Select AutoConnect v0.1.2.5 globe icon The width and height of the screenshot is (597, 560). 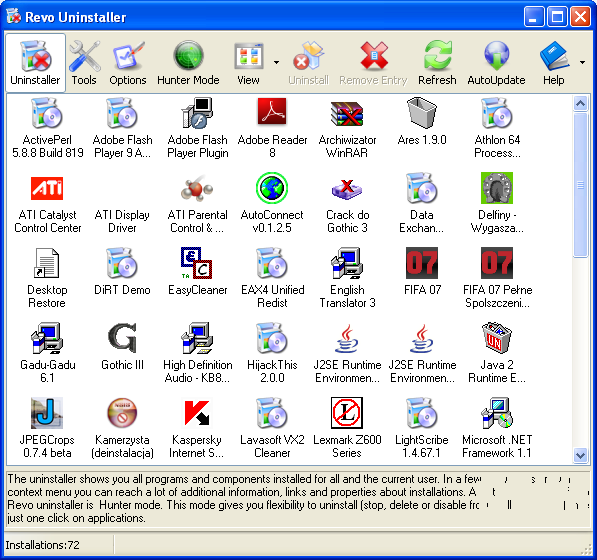(272, 187)
